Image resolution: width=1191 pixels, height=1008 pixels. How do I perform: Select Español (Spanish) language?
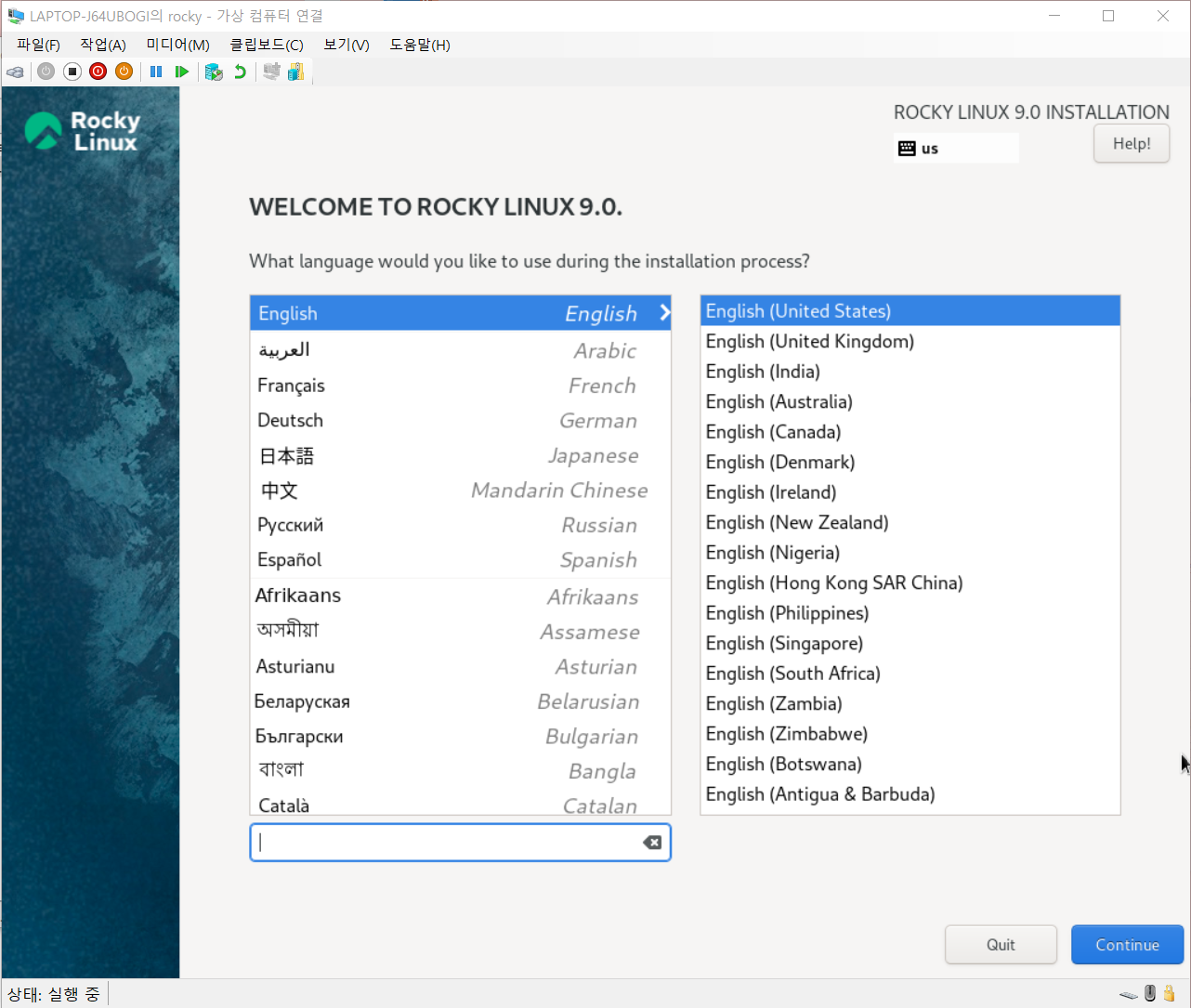(x=460, y=559)
